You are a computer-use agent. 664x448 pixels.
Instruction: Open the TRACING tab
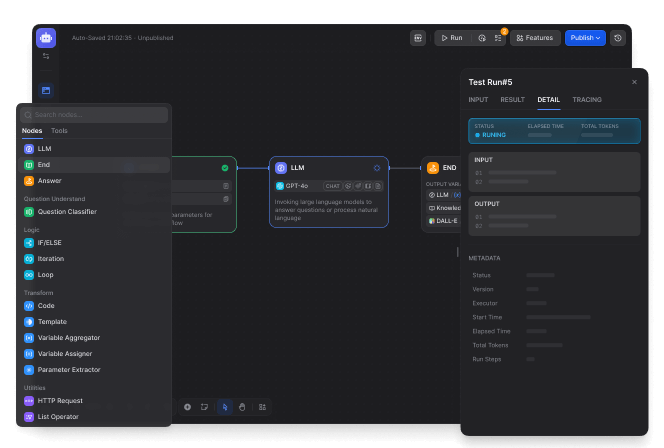click(x=586, y=100)
